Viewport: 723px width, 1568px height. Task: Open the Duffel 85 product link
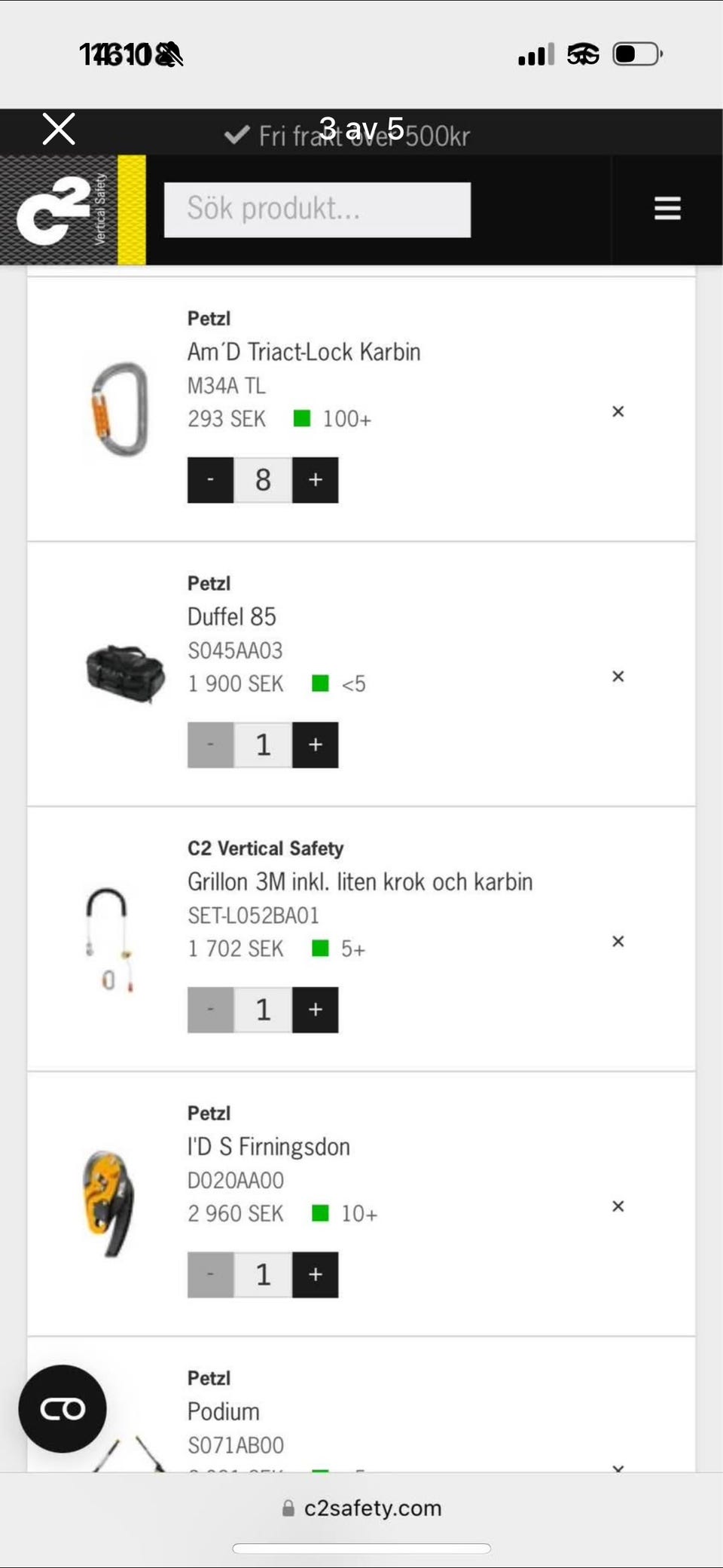pyautogui.click(x=232, y=617)
